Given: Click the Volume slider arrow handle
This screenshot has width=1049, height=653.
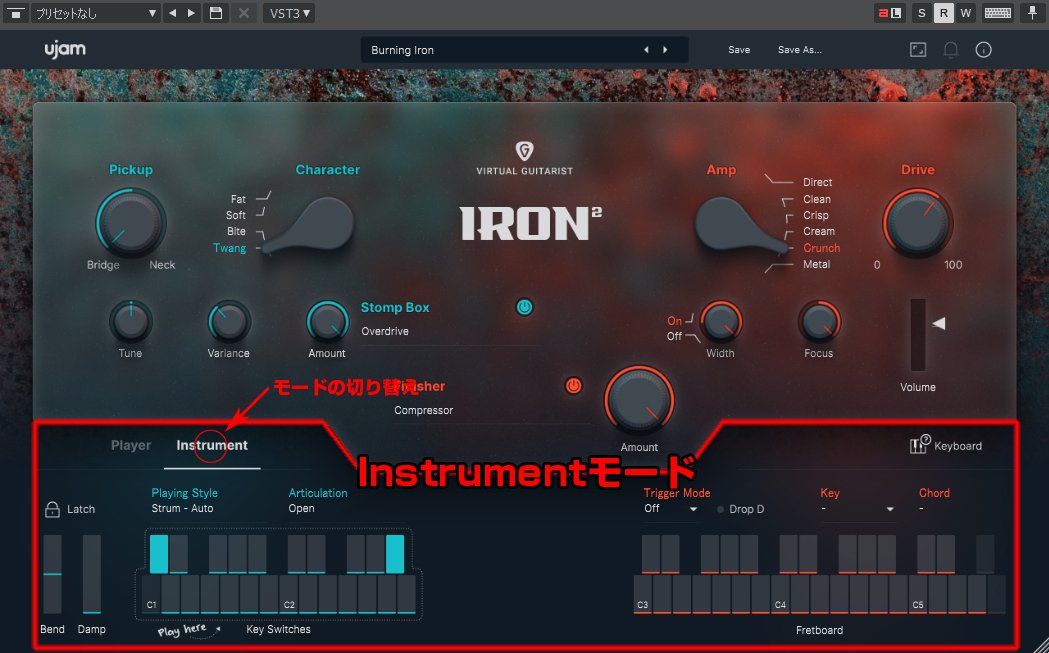Looking at the screenshot, I should 939,324.
